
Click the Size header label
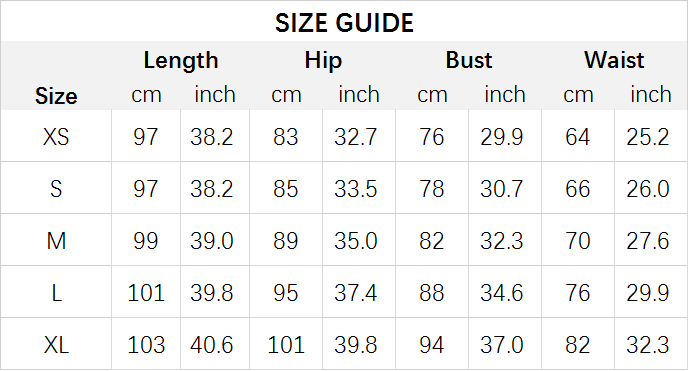tap(56, 96)
